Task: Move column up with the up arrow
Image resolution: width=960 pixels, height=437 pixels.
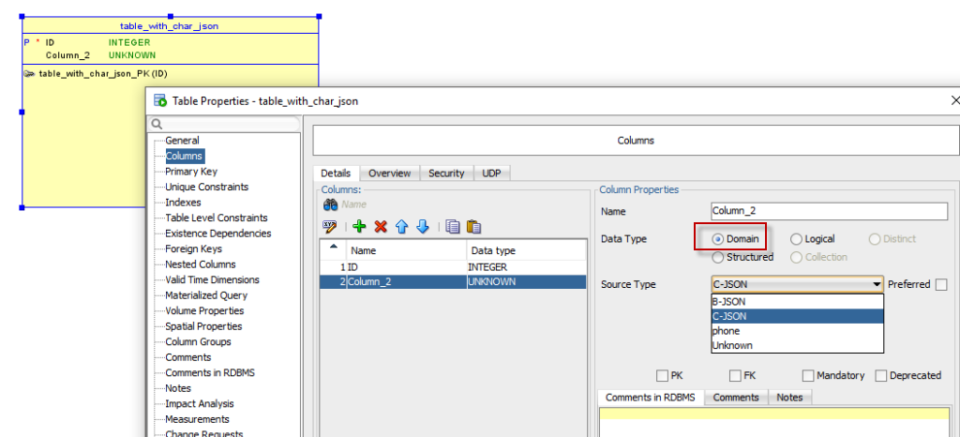Action: click(x=401, y=227)
